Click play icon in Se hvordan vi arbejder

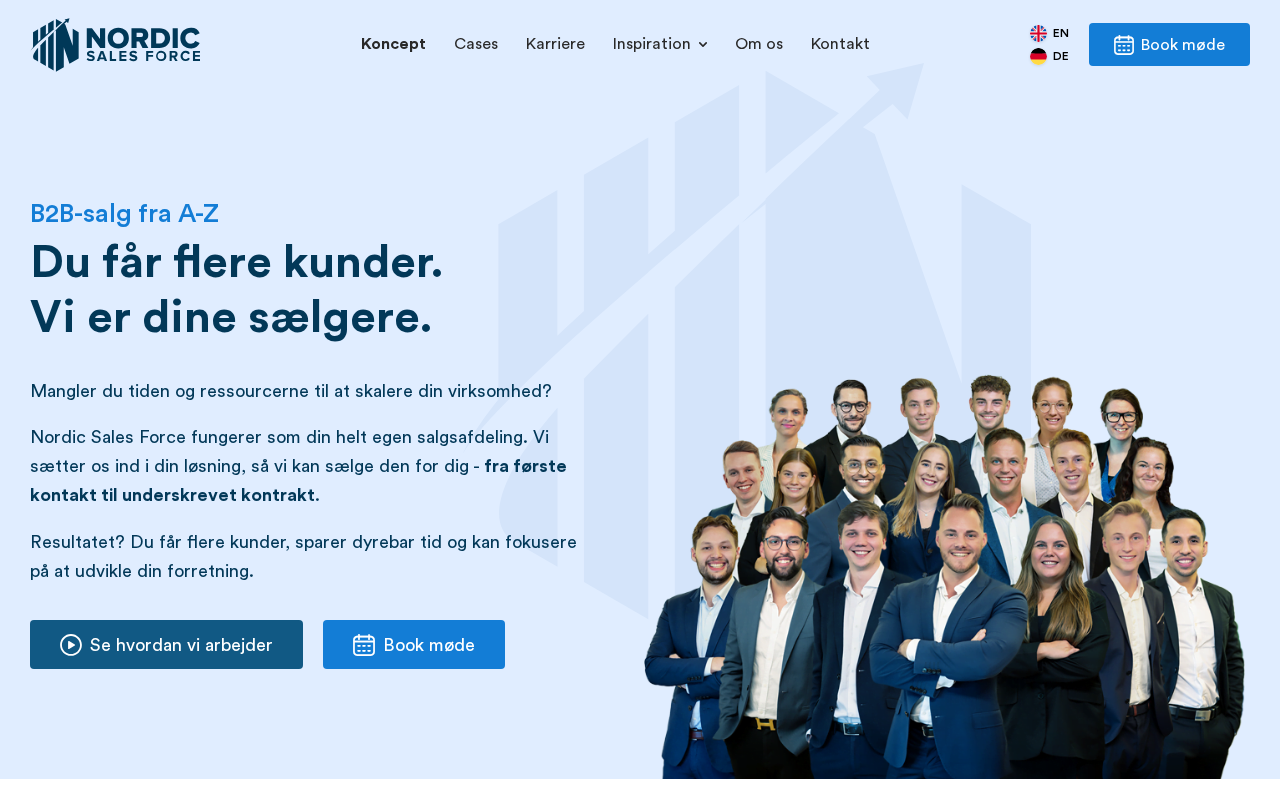[71, 645]
